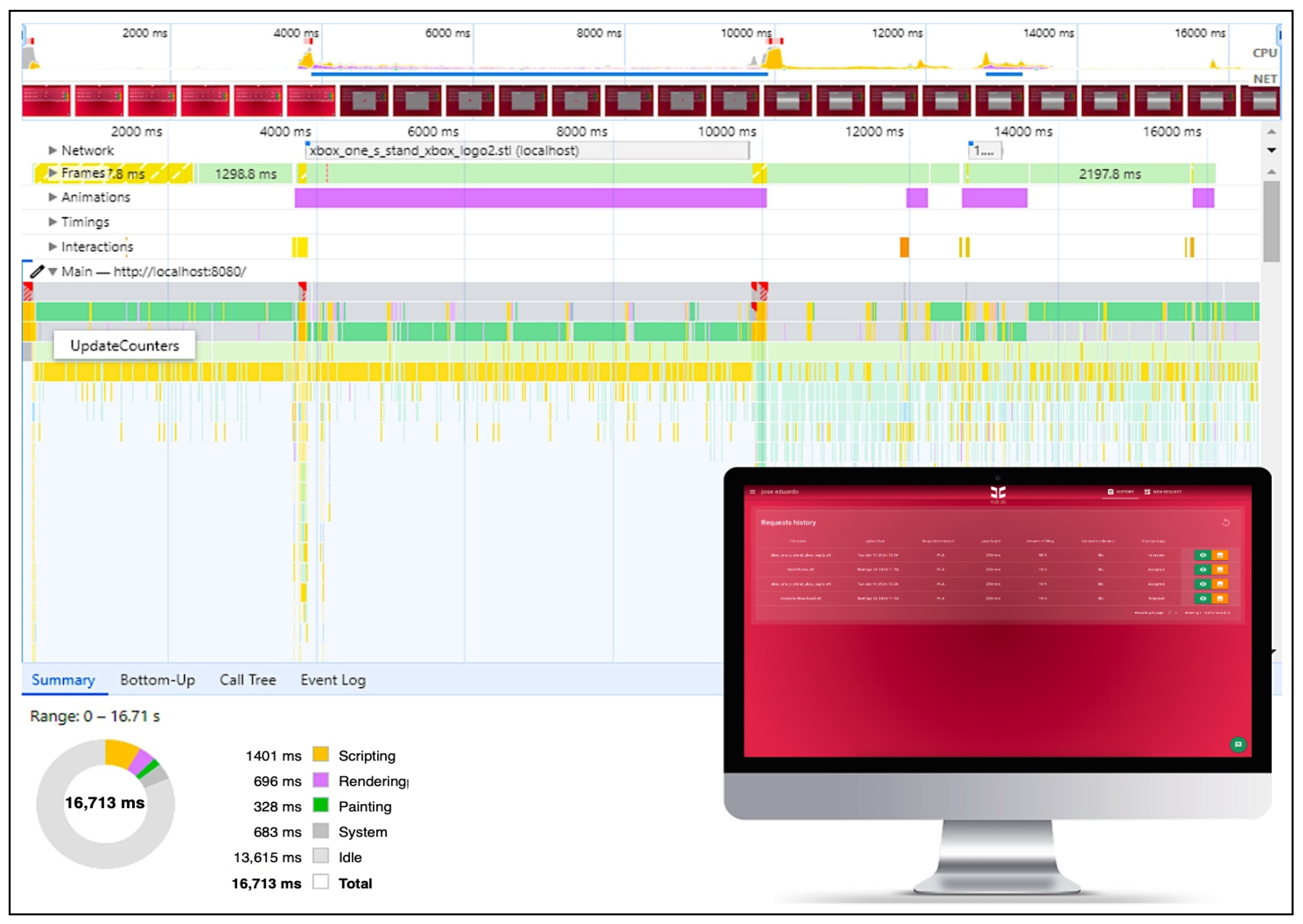Open the green chat bubble button
Image resolution: width=1303 pixels, height=924 pixels.
pyautogui.click(x=1238, y=745)
